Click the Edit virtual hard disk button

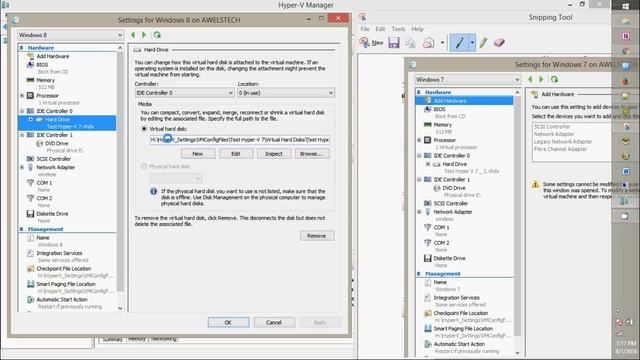(236, 154)
